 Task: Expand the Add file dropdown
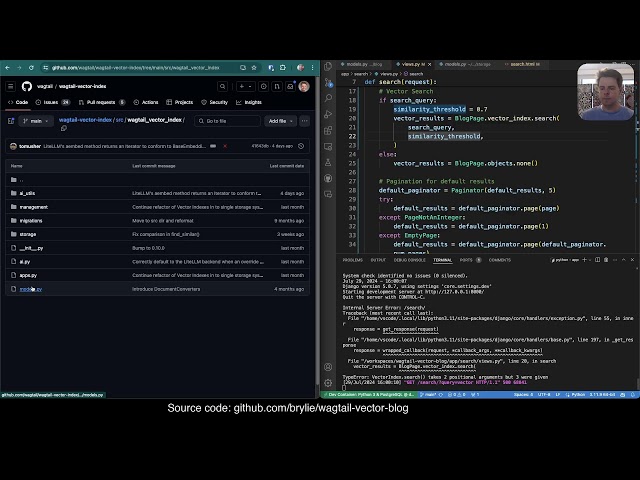click(x=280, y=121)
